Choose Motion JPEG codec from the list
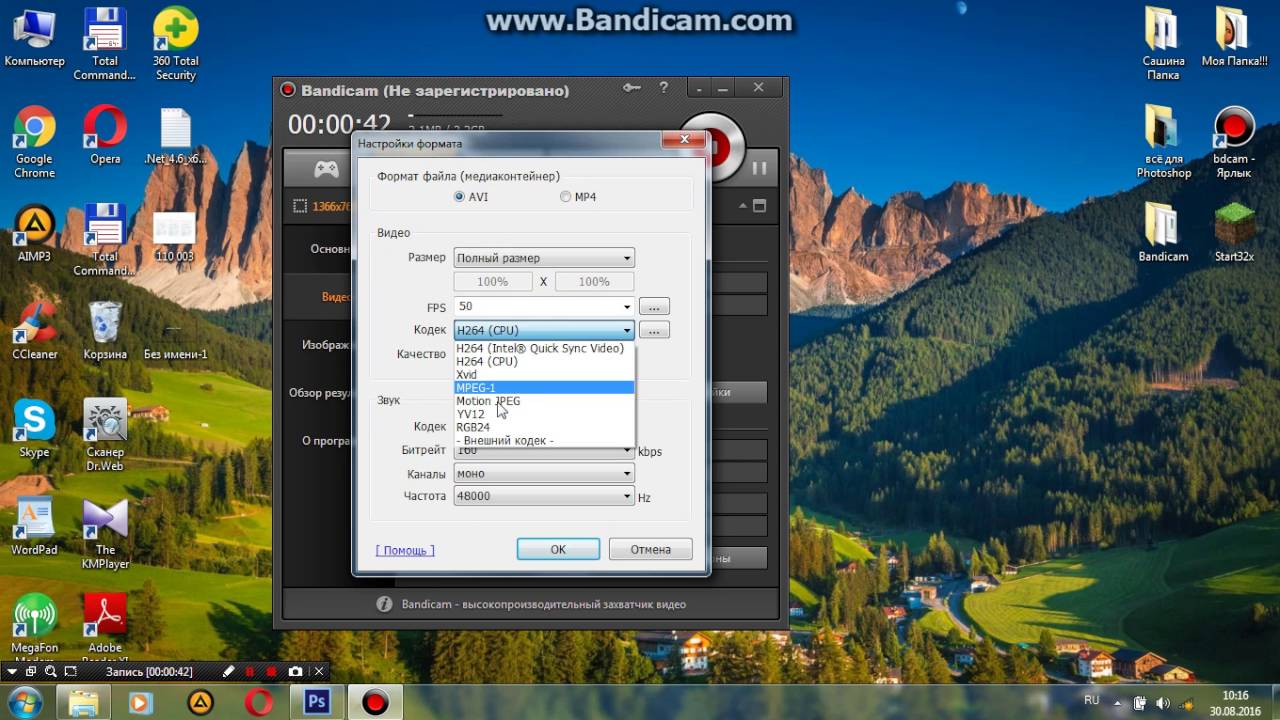1280x720 pixels. [544, 401]
